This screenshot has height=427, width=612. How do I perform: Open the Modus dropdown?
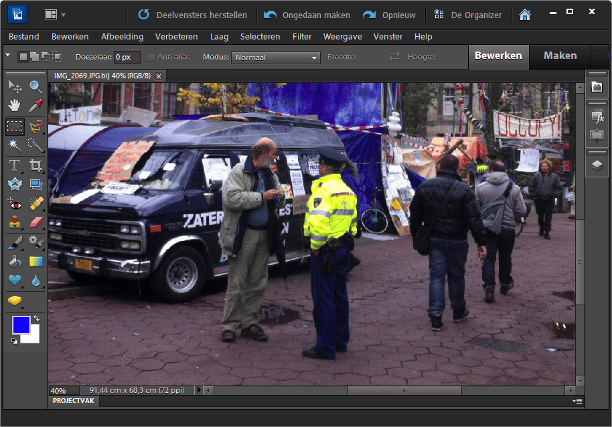click(276, 58)
